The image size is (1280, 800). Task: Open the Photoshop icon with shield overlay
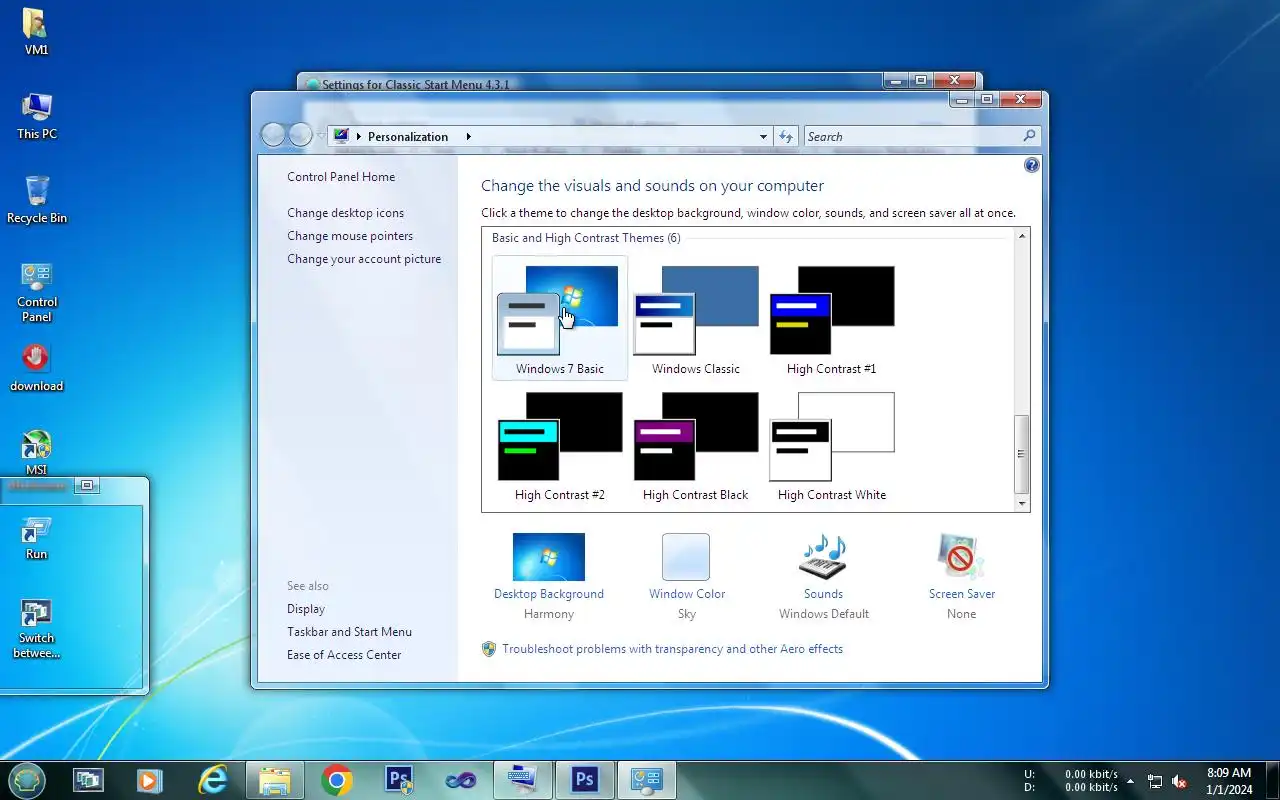(399, 780)
